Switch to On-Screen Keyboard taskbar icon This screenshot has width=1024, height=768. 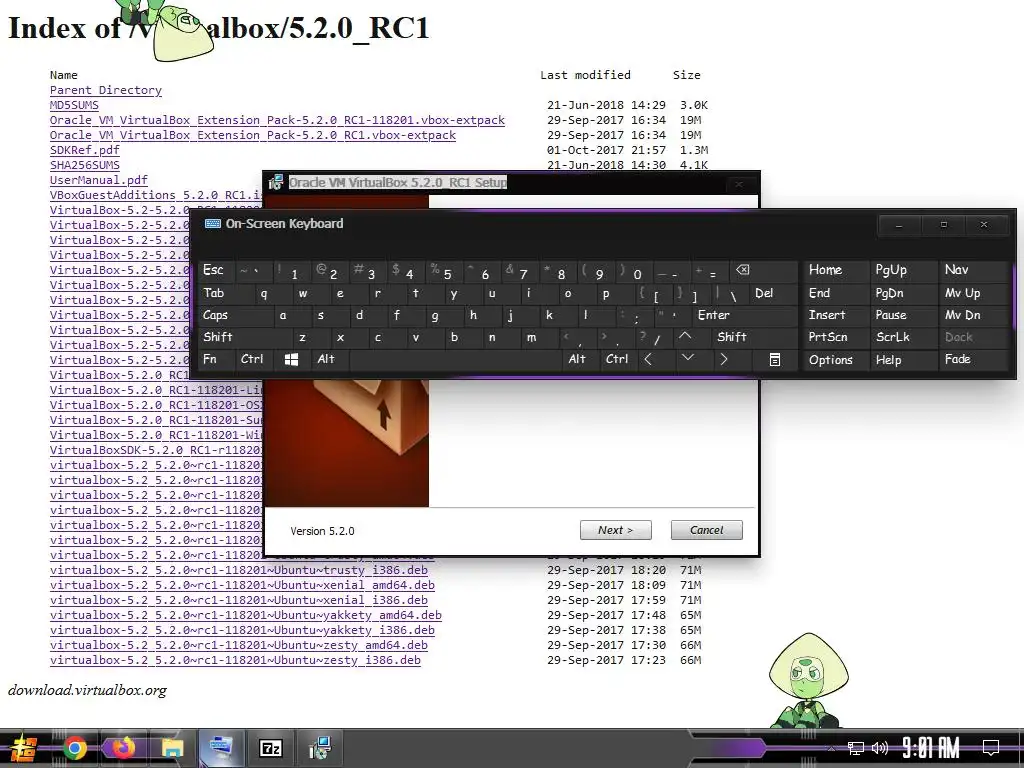[x=221, y=748]
